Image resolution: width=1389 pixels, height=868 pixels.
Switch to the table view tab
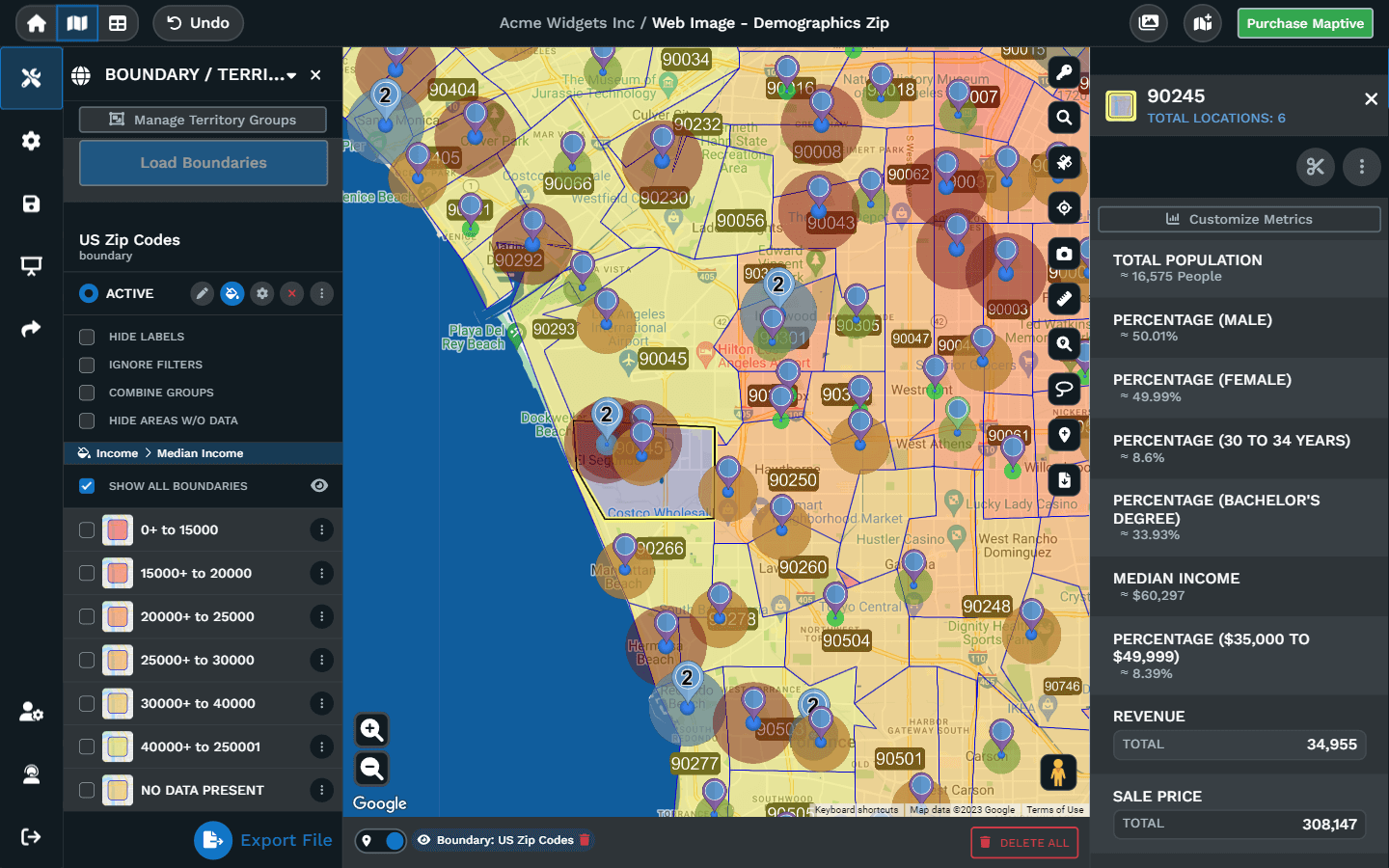tap(118, 23)
